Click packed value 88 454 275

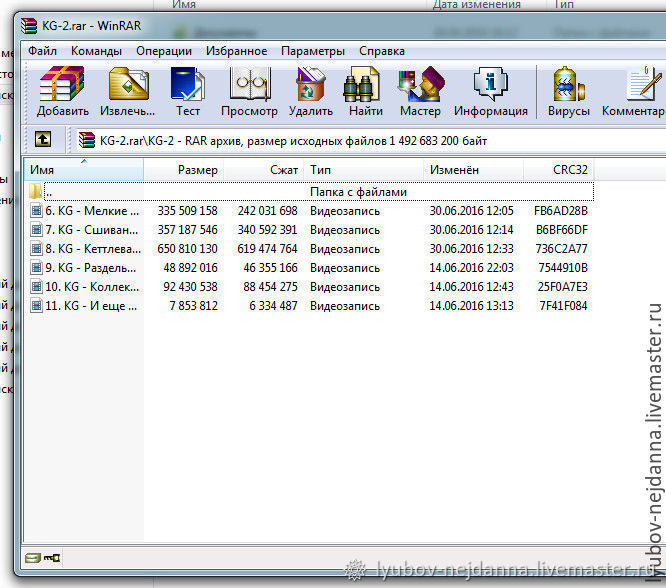coord(270,287)
